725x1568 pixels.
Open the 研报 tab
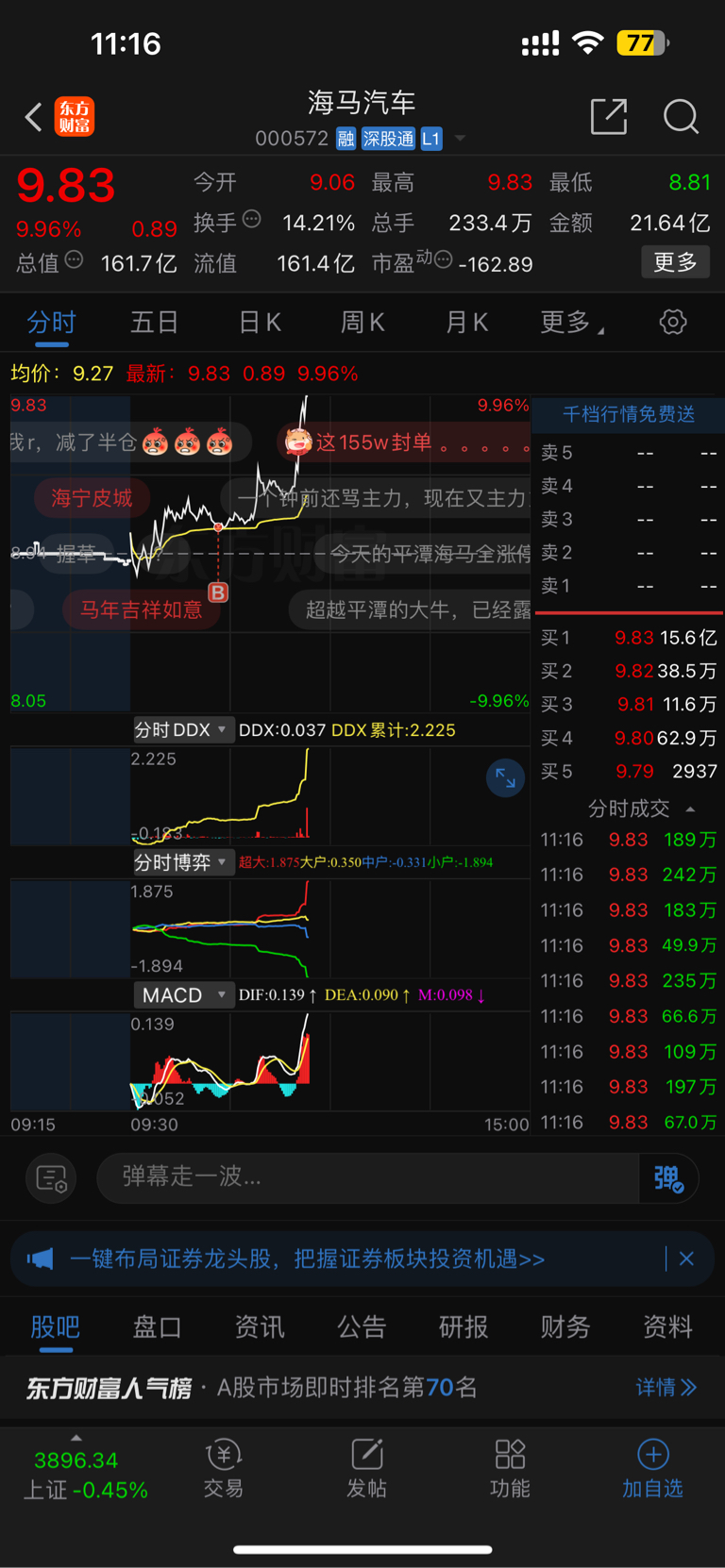pos(464,1327)
